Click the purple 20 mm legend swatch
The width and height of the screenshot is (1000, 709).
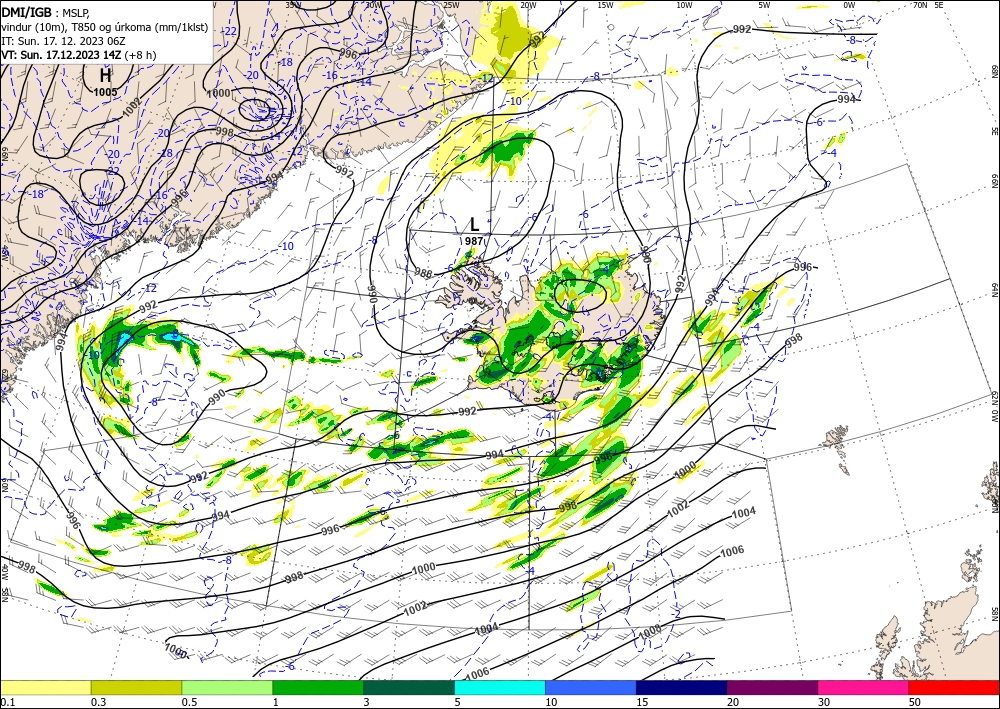pyautogui.click(x=772, y=687)
